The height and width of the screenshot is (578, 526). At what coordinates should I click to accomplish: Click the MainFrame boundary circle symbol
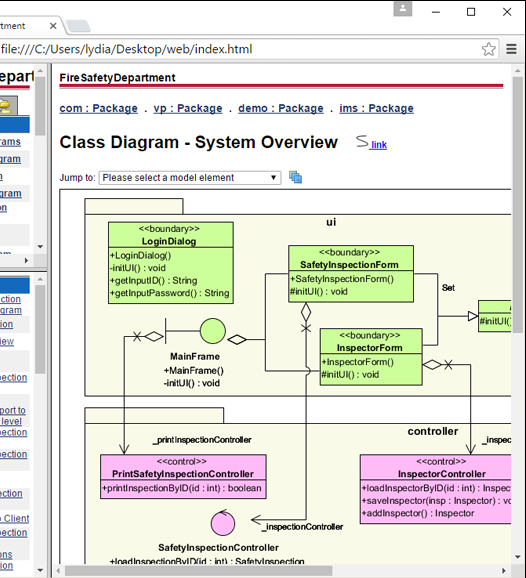point(213,331)
